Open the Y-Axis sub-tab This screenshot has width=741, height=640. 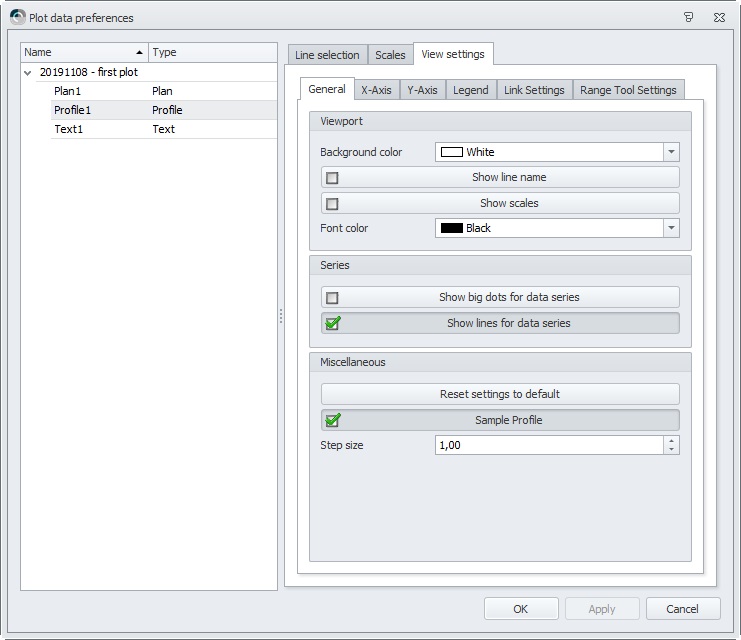[x=422, y=90]
